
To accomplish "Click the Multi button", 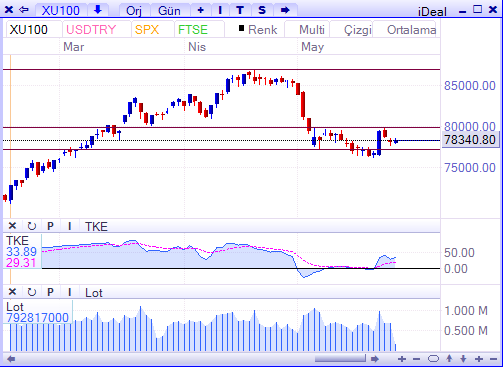I will coord(312,30).
